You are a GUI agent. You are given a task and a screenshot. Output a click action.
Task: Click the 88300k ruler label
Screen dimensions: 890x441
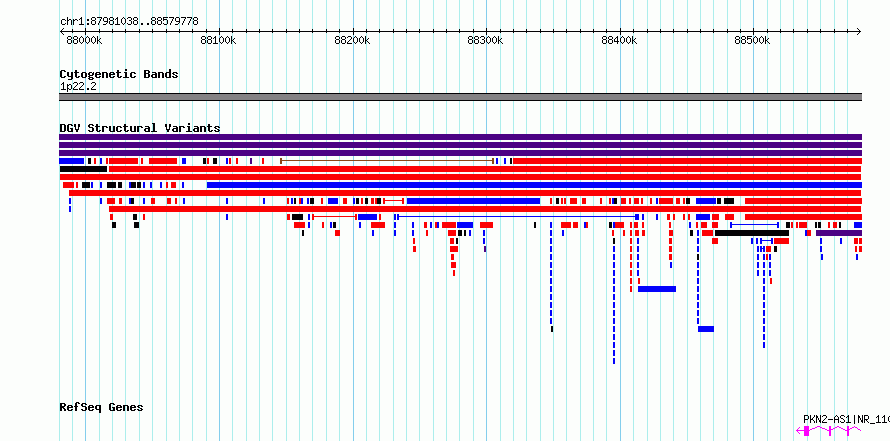click(x=485, y=41)
